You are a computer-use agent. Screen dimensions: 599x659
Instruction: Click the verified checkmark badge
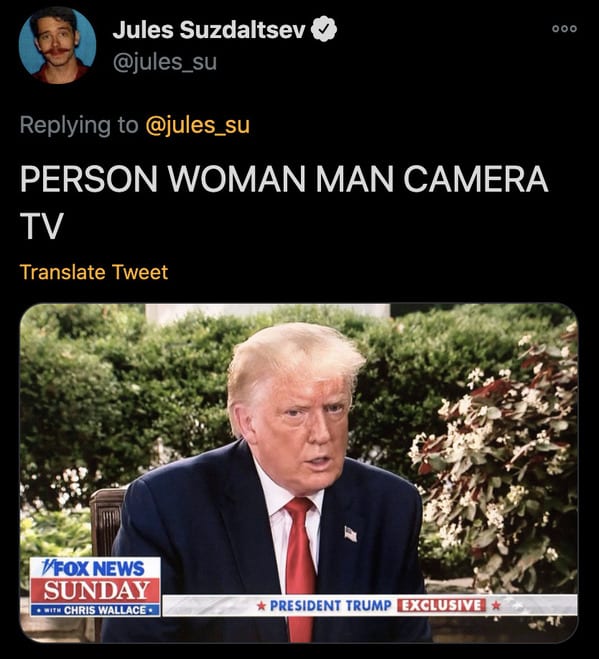(x=324, y=29)
